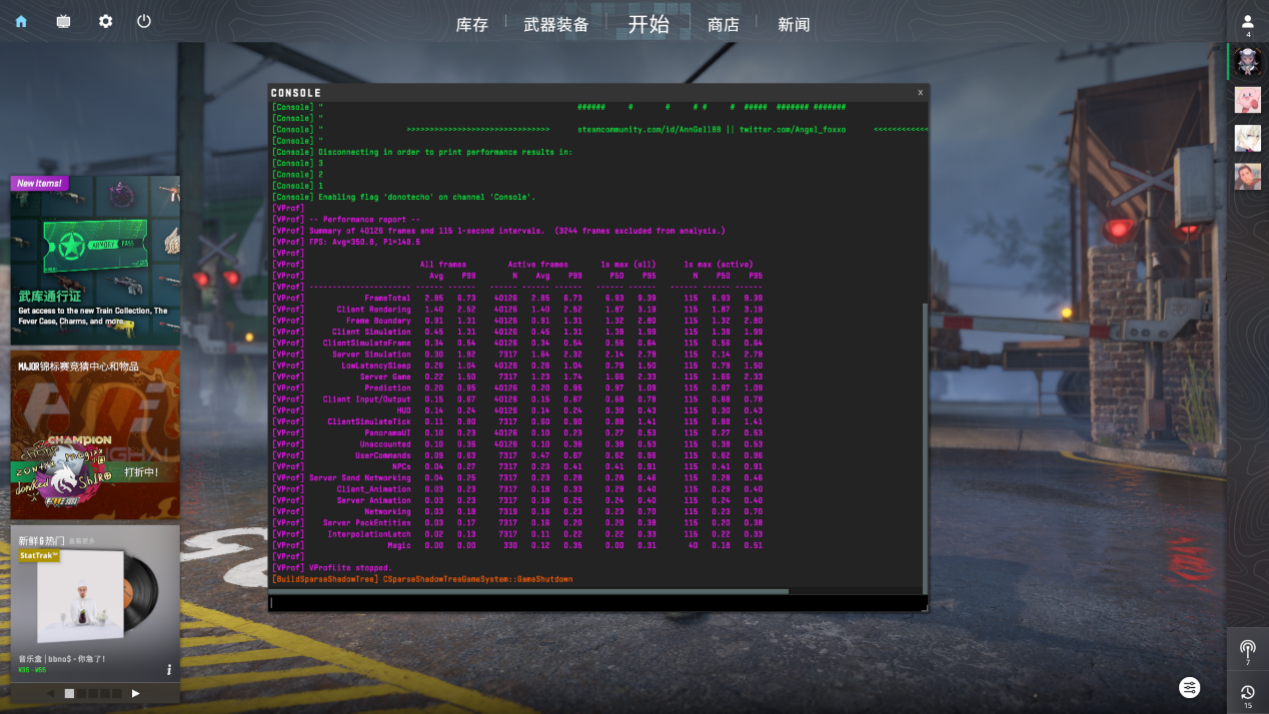Click the round sliders icon over the map background
This screenshot has width=1269, height=714.
(x=1189, y=687)
